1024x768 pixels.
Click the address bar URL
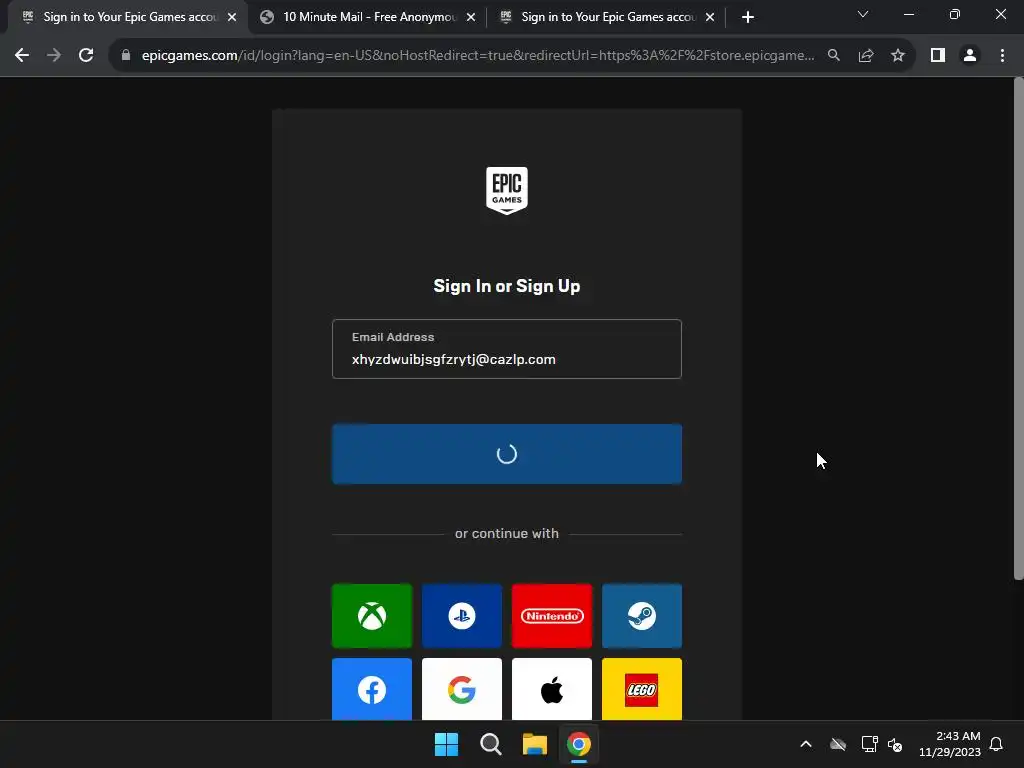(477, 56)
